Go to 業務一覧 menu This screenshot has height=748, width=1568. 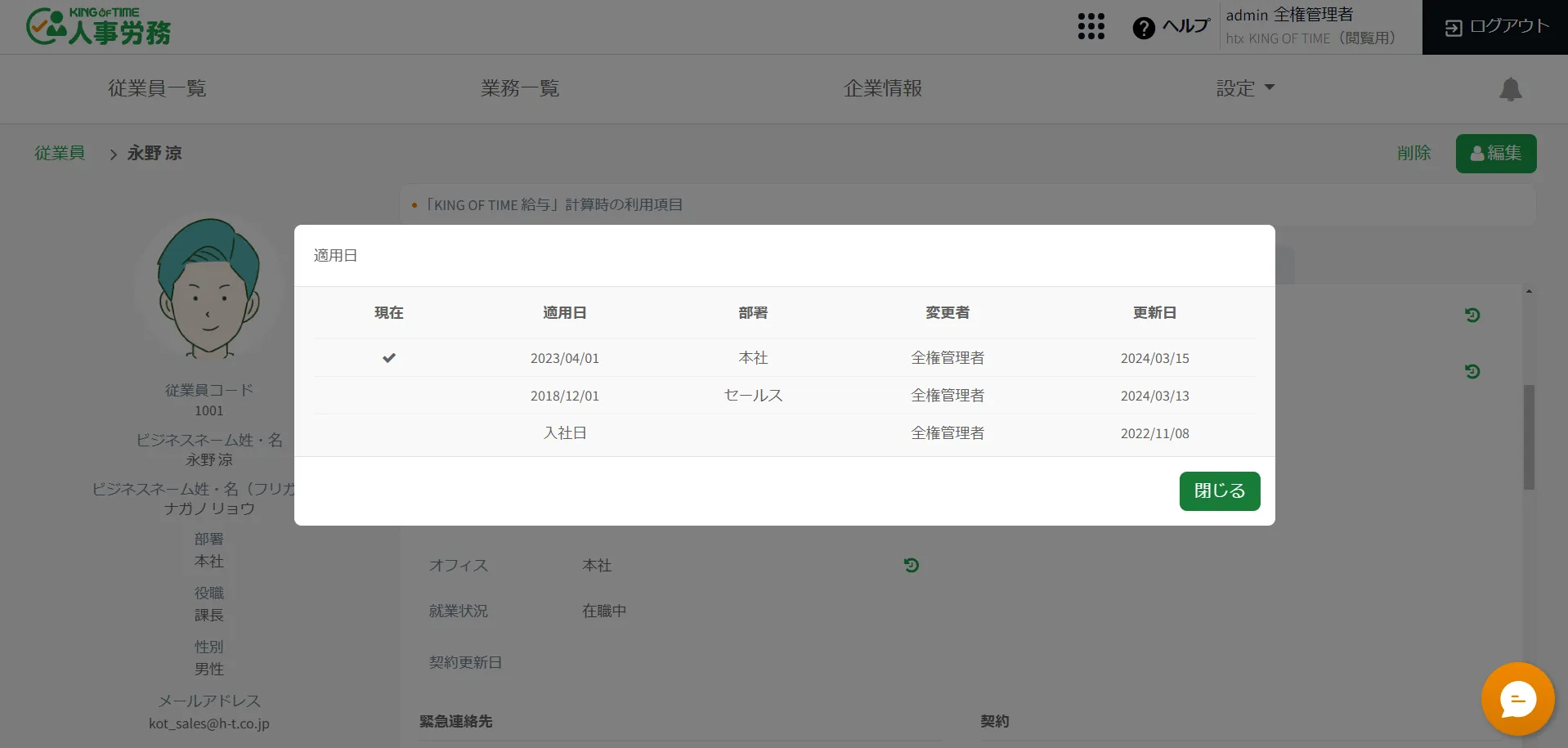[x=520, y=88]
